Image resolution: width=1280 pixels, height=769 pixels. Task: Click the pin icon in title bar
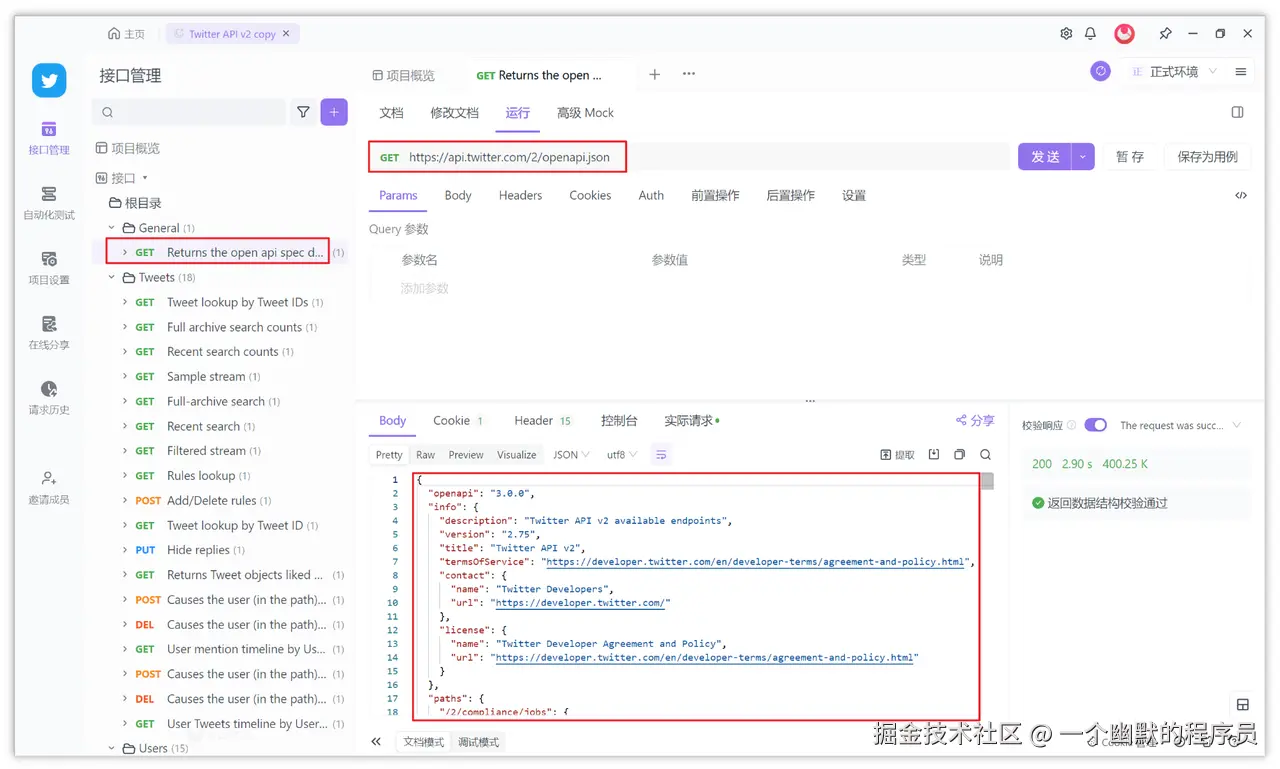[x=1166, y=33]
